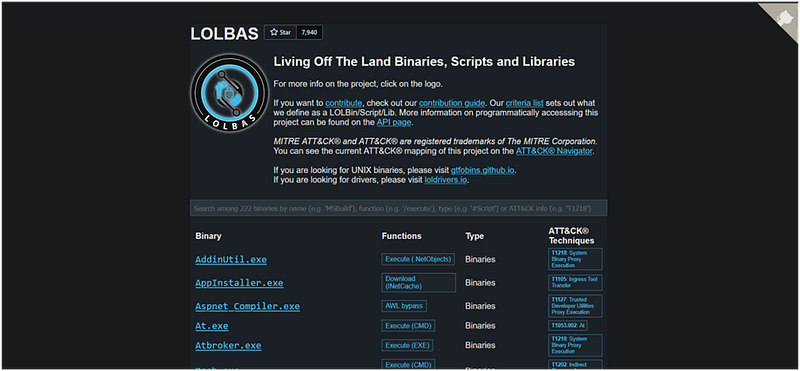Click Binaries type in At.exe row

[x=480, y=326]
